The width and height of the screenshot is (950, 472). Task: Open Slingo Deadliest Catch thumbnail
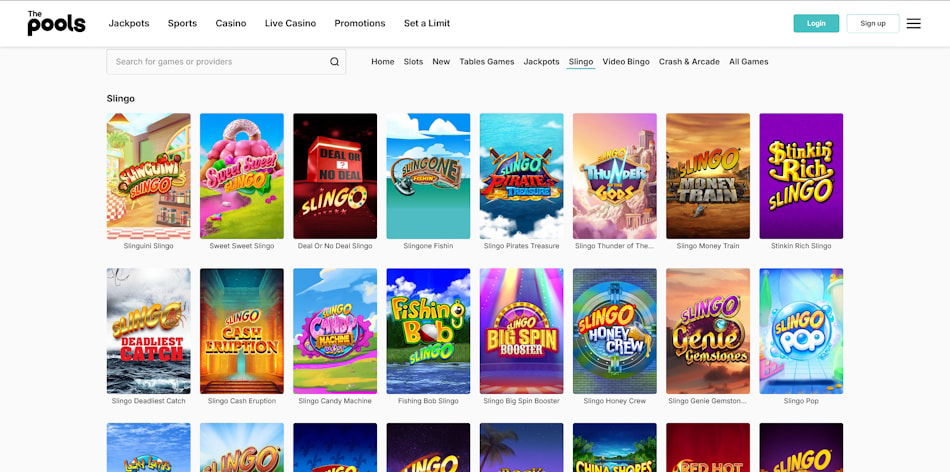148,331
